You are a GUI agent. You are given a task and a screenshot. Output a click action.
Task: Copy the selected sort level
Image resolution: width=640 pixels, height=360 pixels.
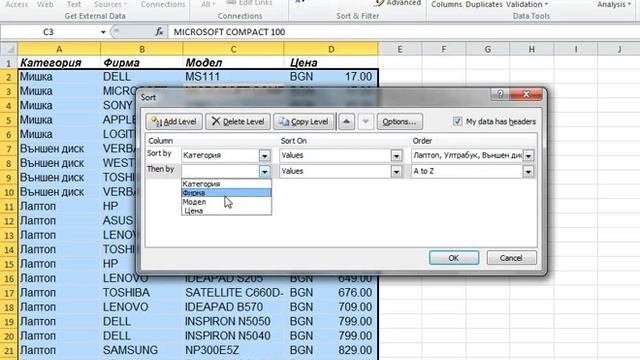tap(303, 122)
